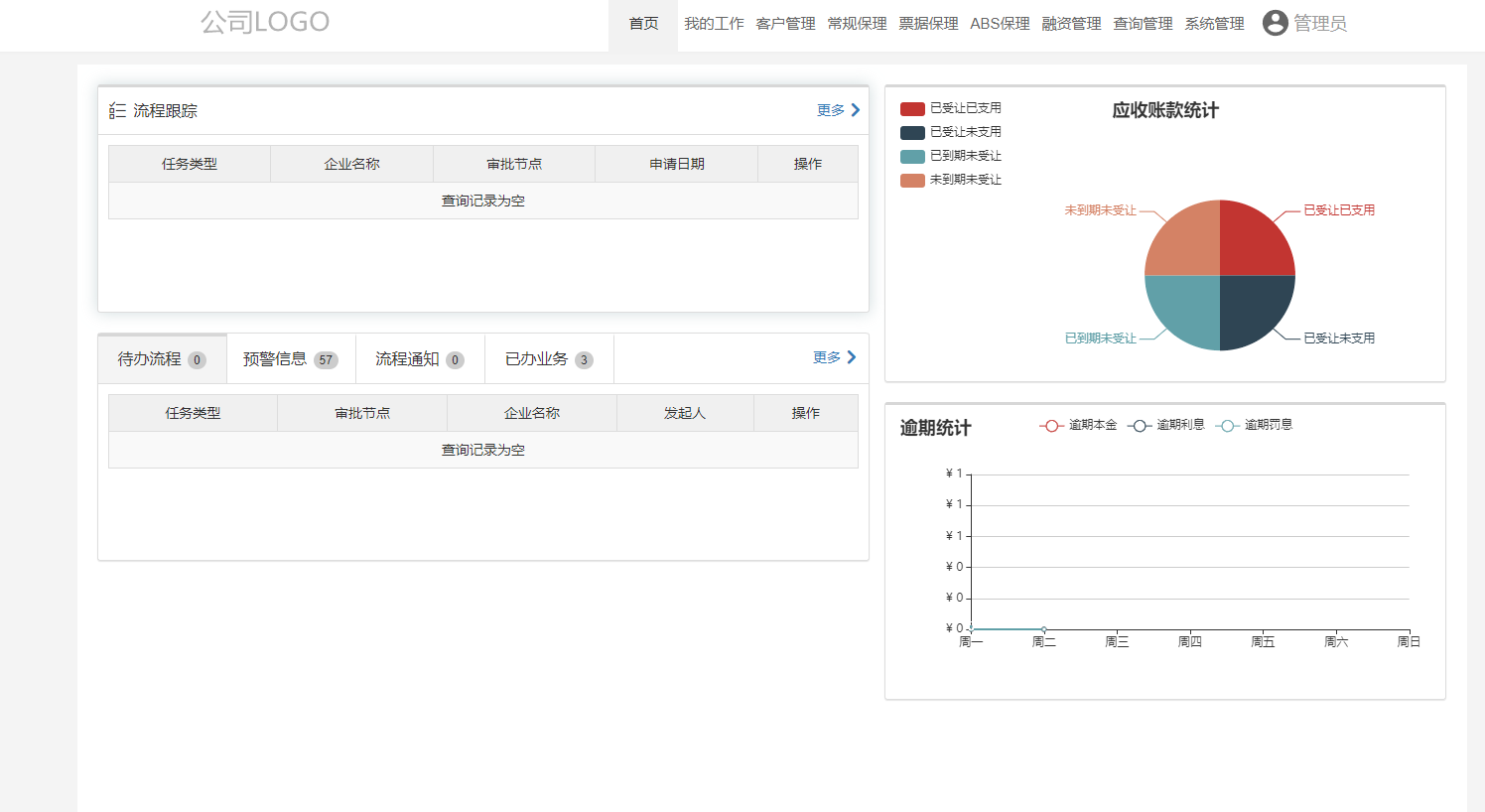Click the teal 已到期未受让 pie slice

click(1189, 306)
